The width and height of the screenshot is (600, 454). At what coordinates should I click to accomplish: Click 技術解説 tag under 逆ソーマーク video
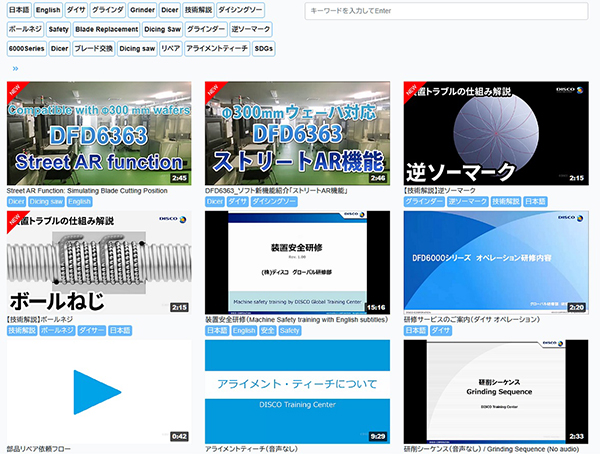(x=506, y=202)
